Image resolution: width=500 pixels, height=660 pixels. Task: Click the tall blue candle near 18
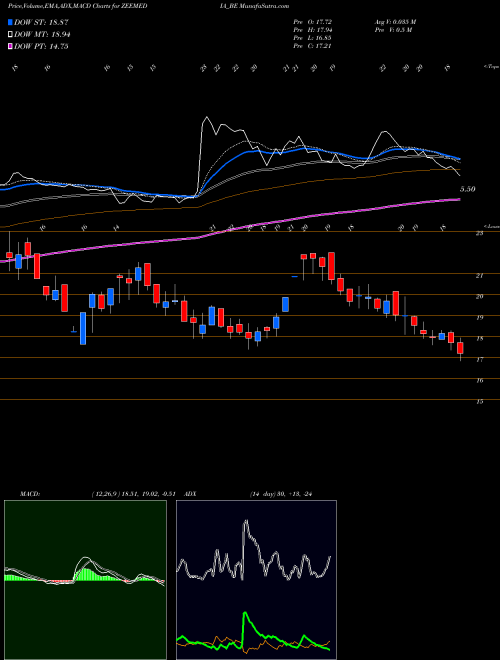point(83,328)
